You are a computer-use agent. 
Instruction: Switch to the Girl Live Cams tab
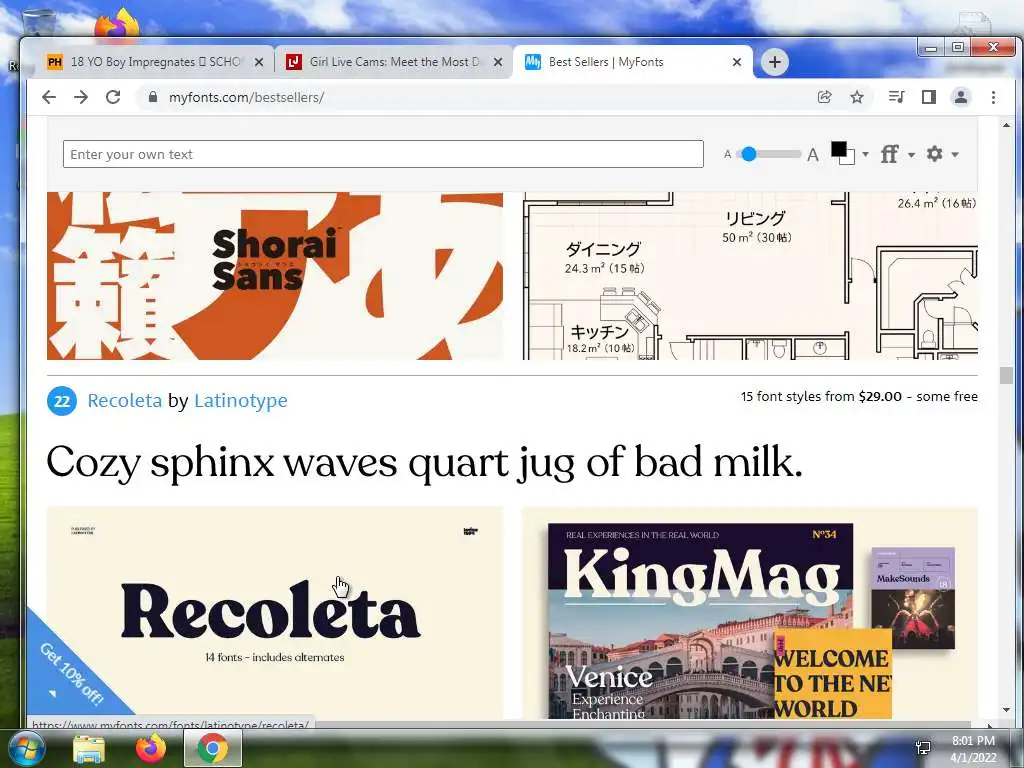(394, 62)
